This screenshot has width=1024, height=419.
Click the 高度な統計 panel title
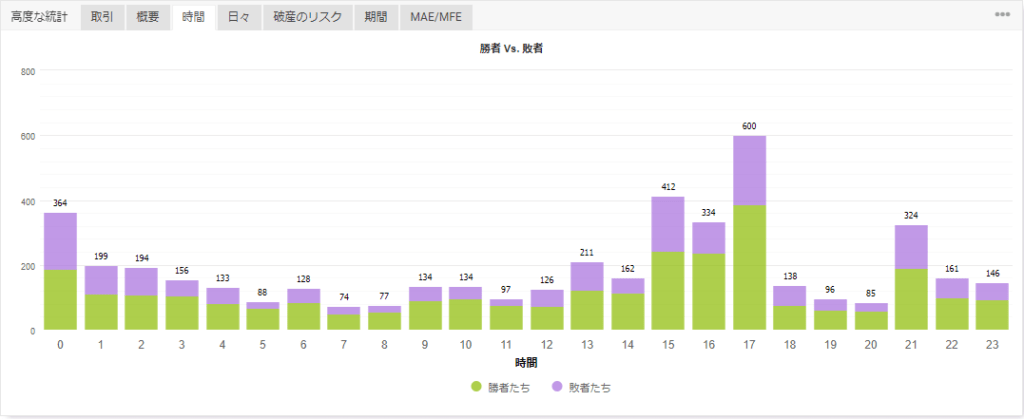click(39, 18)
